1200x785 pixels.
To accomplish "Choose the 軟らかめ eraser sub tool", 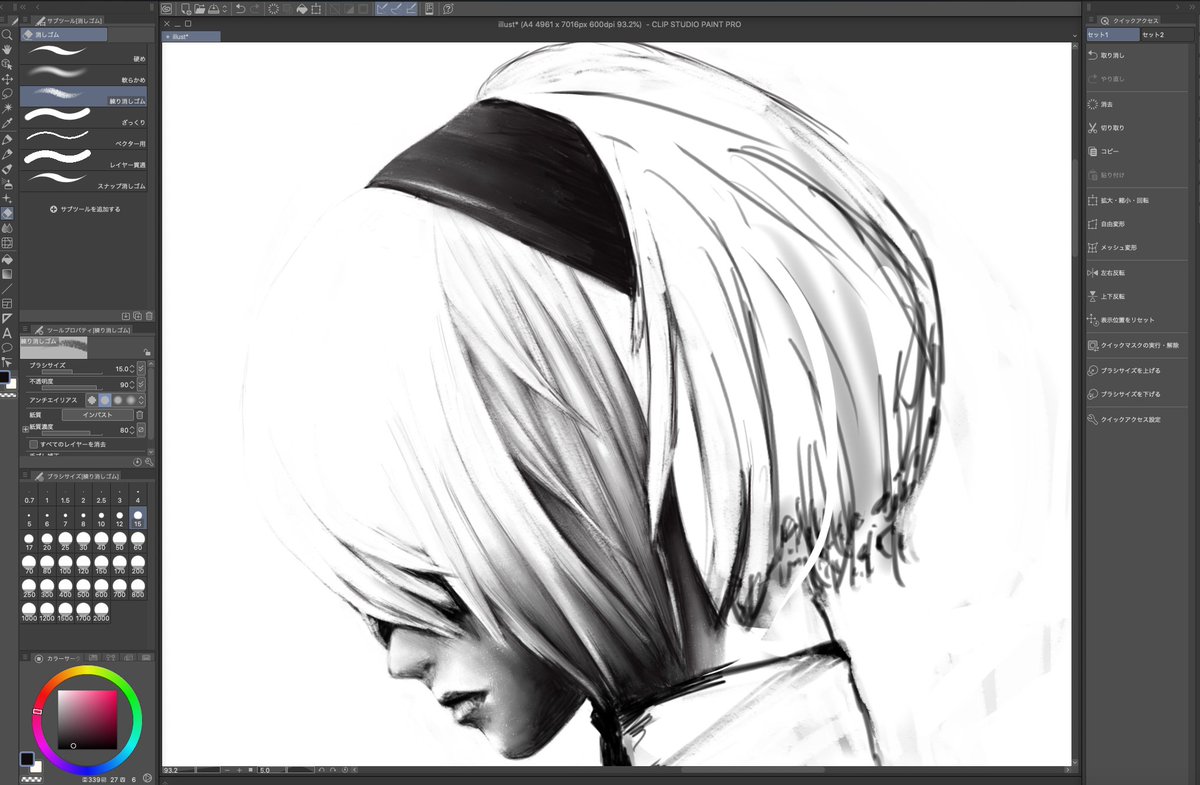I will [84, 74].
